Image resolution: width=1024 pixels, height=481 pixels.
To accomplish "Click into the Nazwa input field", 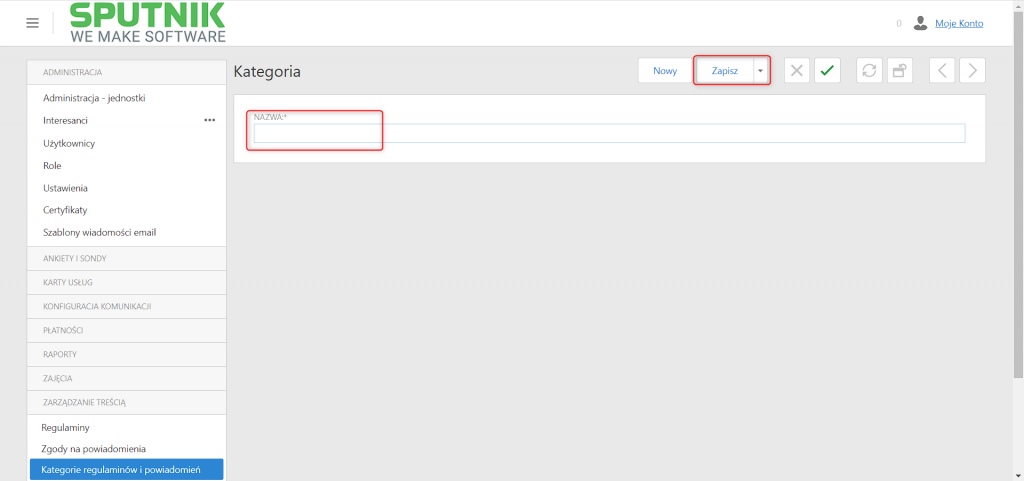I will pos(609,133).
